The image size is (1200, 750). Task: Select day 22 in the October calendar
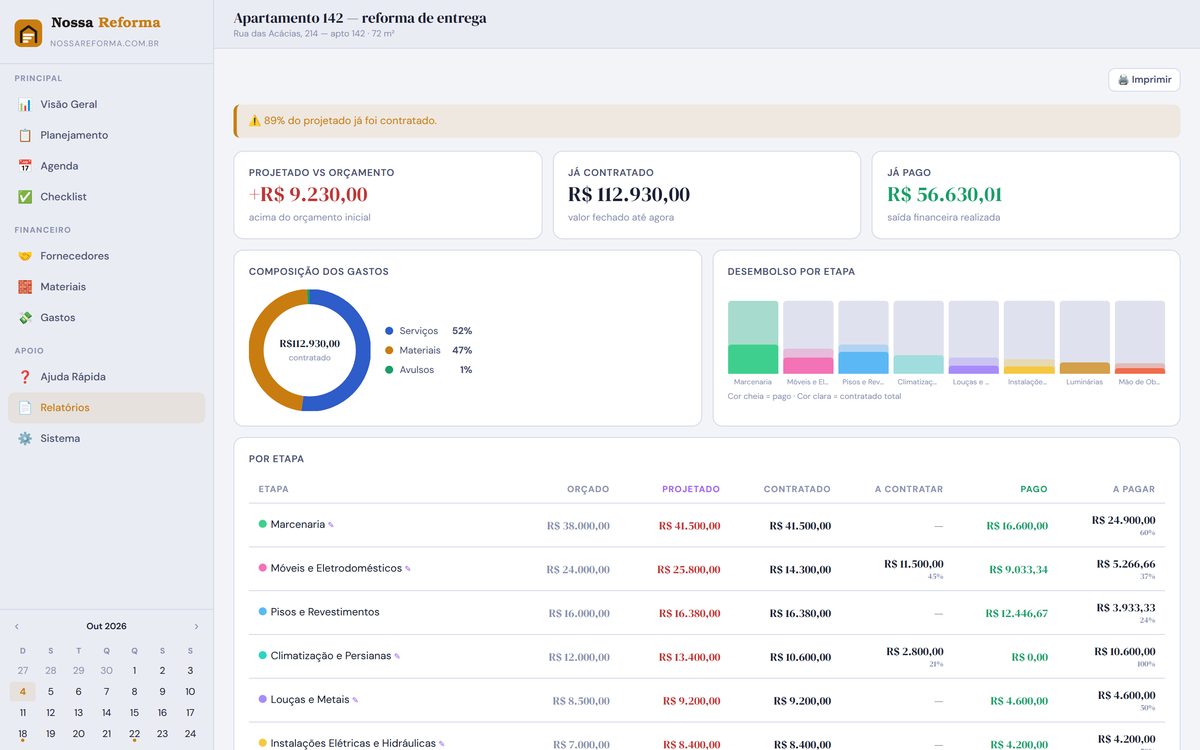pos(134,734)
